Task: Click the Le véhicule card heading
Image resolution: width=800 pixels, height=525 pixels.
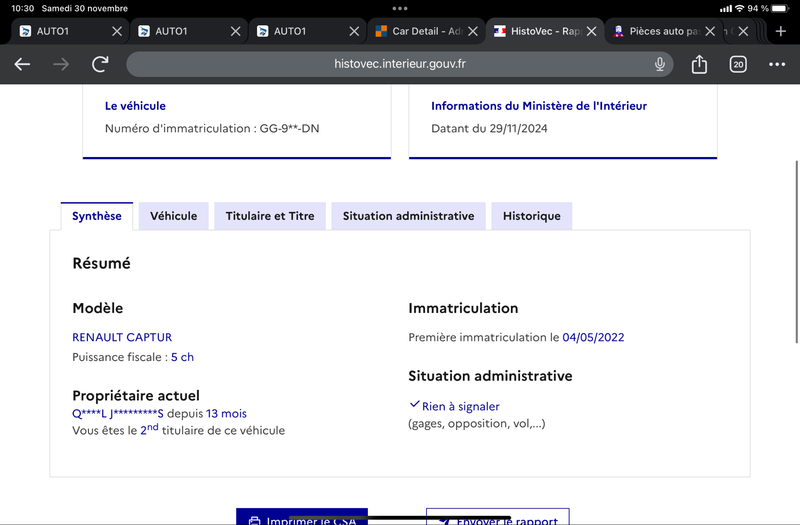Action: 135,106
